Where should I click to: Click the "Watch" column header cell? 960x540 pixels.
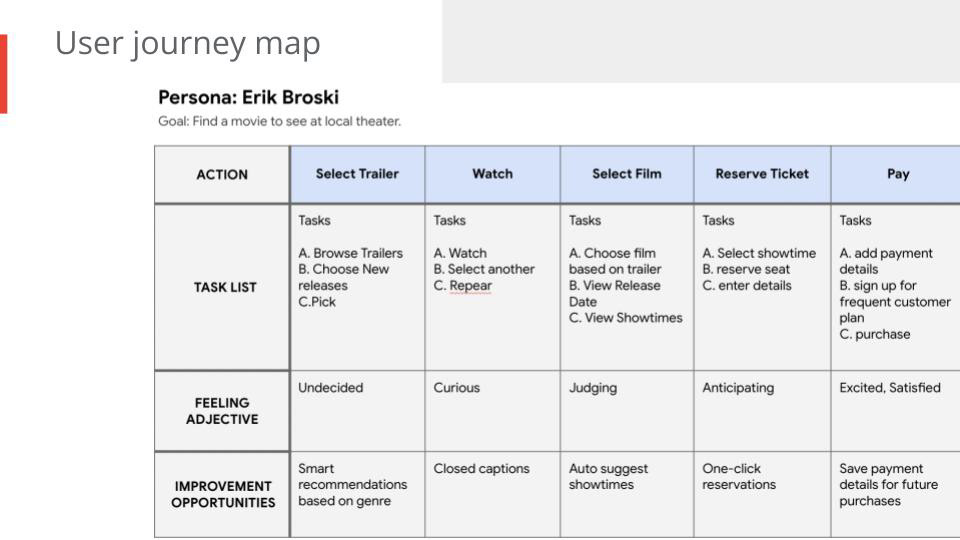pos(492,174)
